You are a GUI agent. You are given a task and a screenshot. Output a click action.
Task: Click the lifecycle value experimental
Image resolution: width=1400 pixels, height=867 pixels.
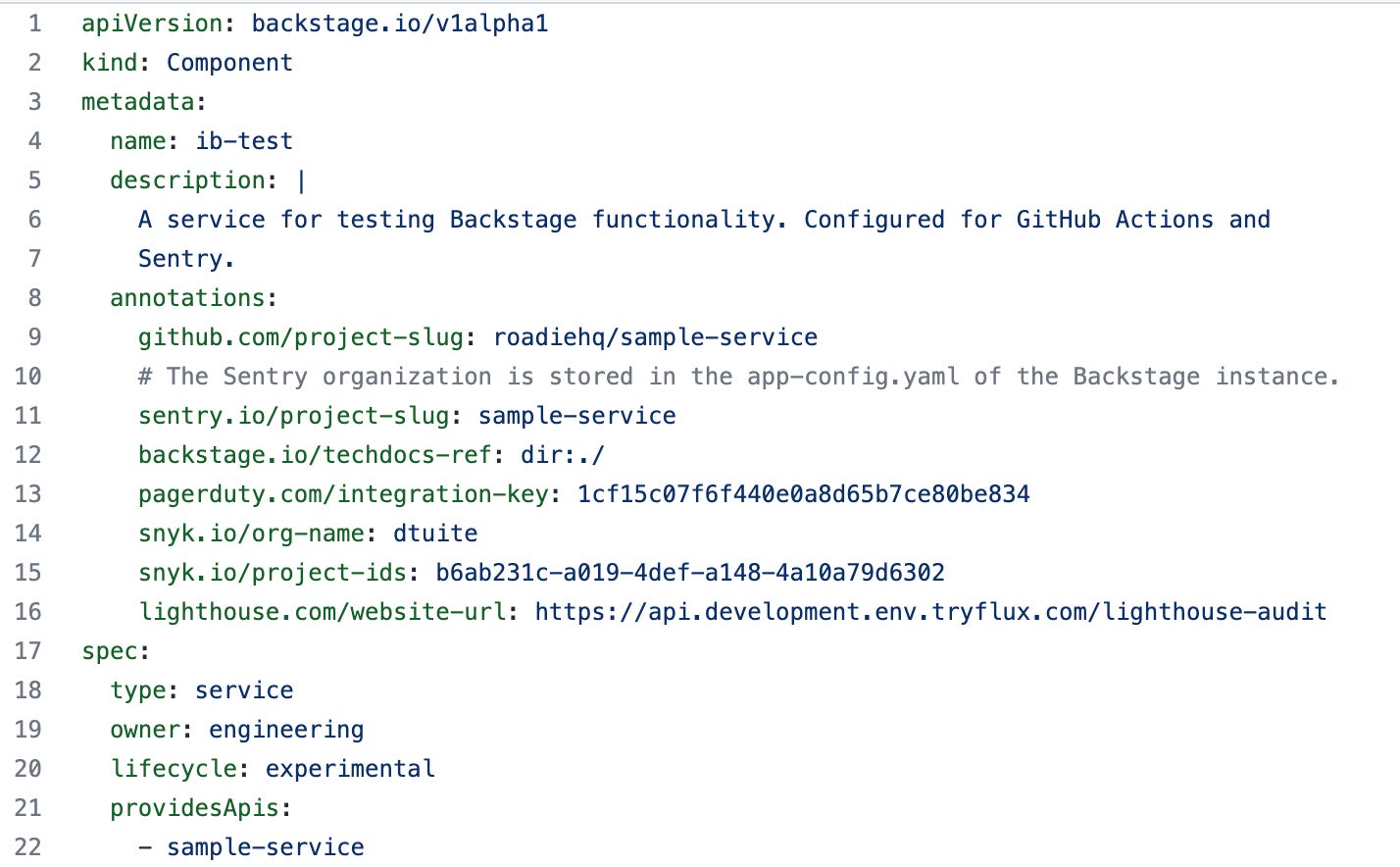(349, 768)
